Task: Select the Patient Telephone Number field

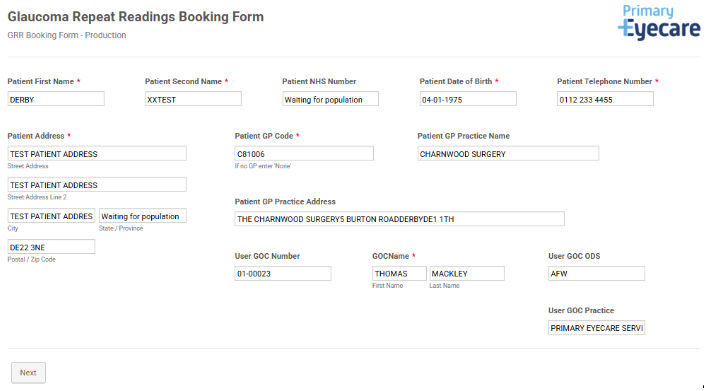Action: [x=605, y=99]
